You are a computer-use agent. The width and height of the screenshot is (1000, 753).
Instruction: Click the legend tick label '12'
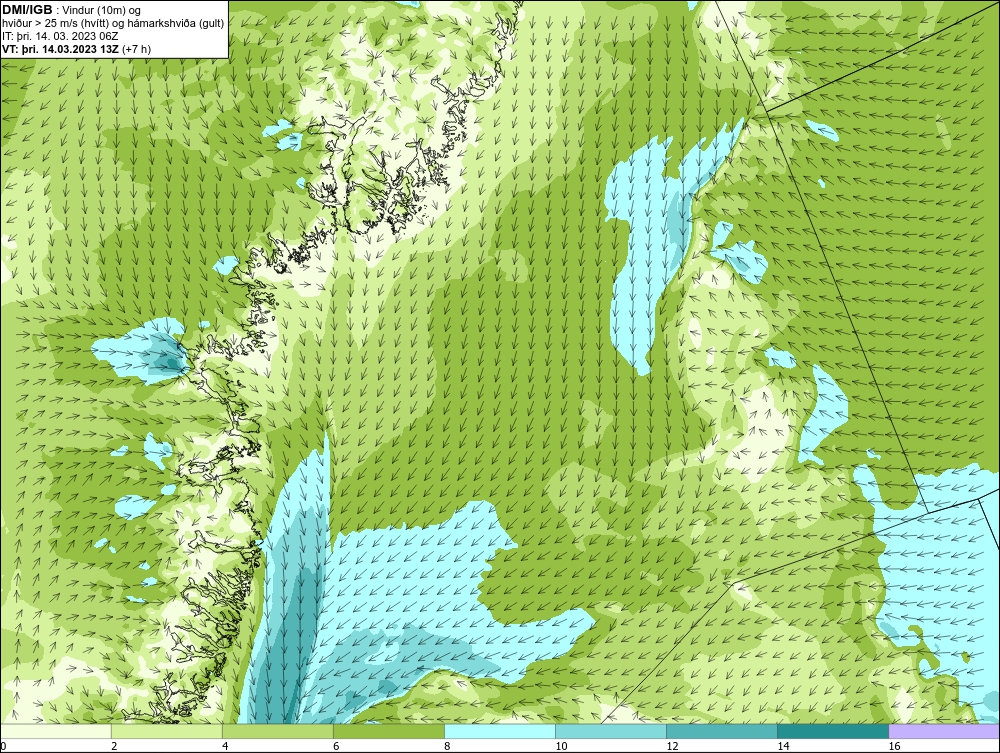672,746
